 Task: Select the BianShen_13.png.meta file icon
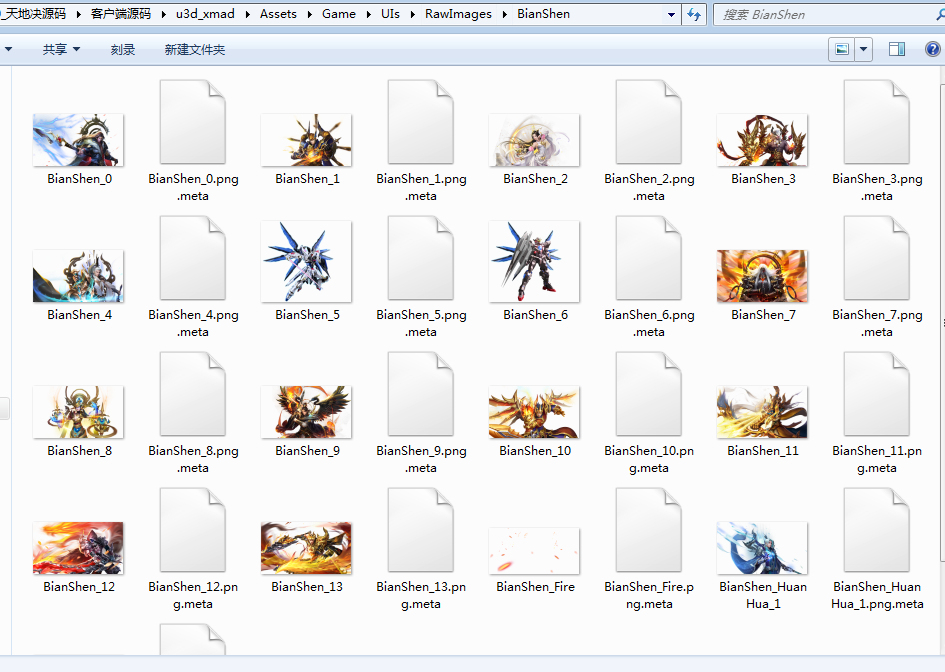(x=421, y=530)
